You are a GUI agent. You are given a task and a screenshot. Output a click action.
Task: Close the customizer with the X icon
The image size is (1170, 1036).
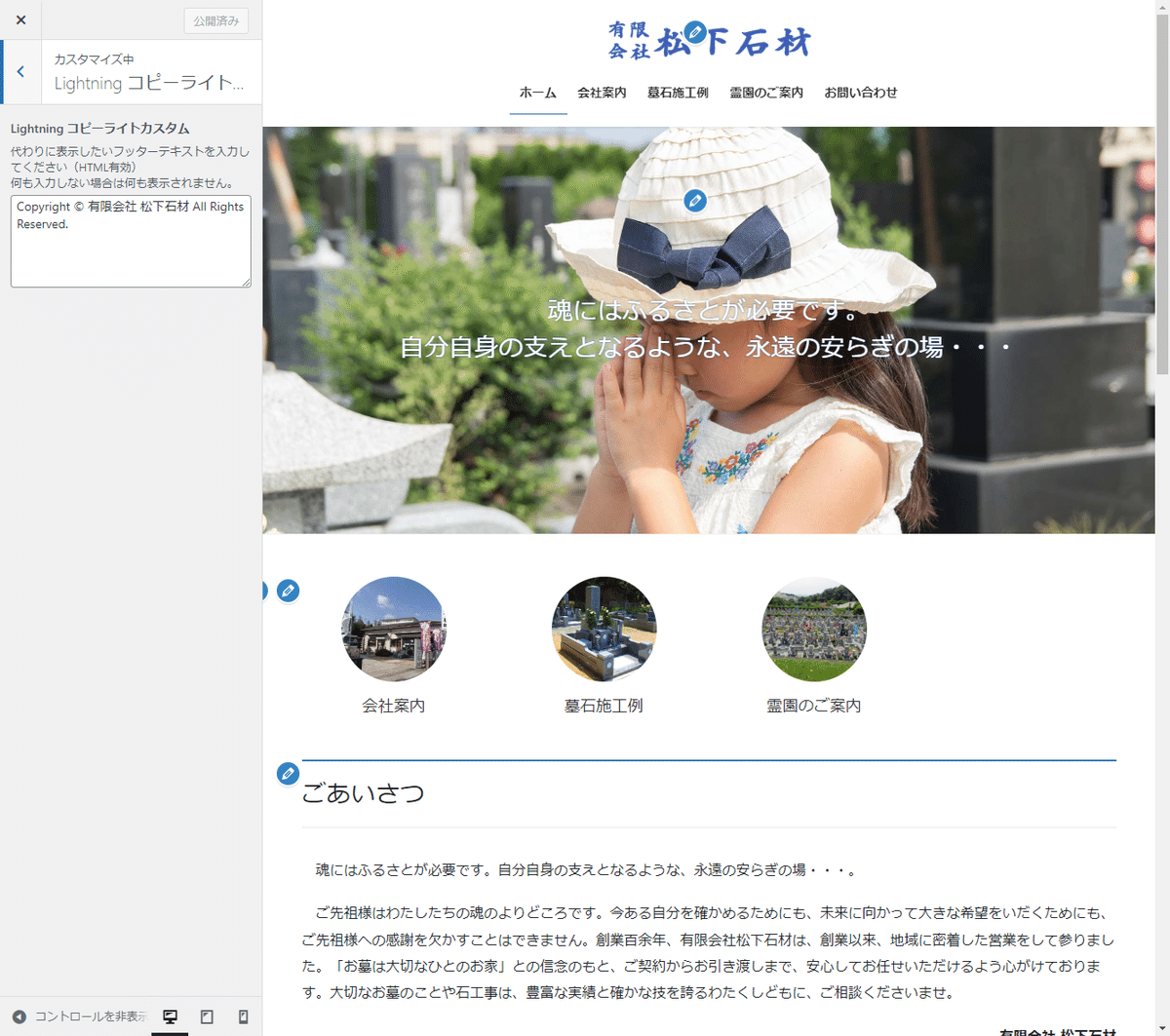(x=20, y=19)
